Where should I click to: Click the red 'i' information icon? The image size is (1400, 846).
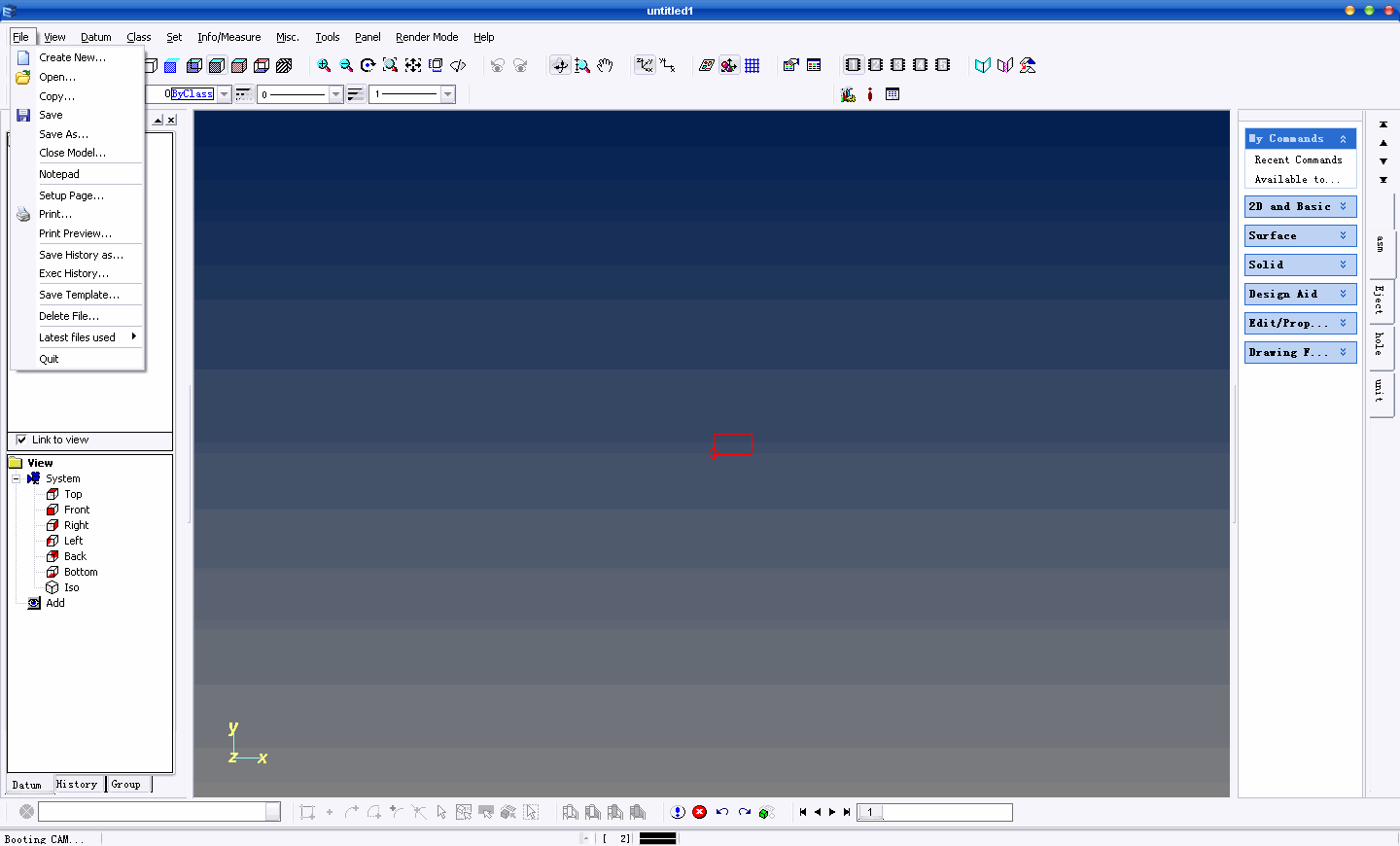click(870, 94)
